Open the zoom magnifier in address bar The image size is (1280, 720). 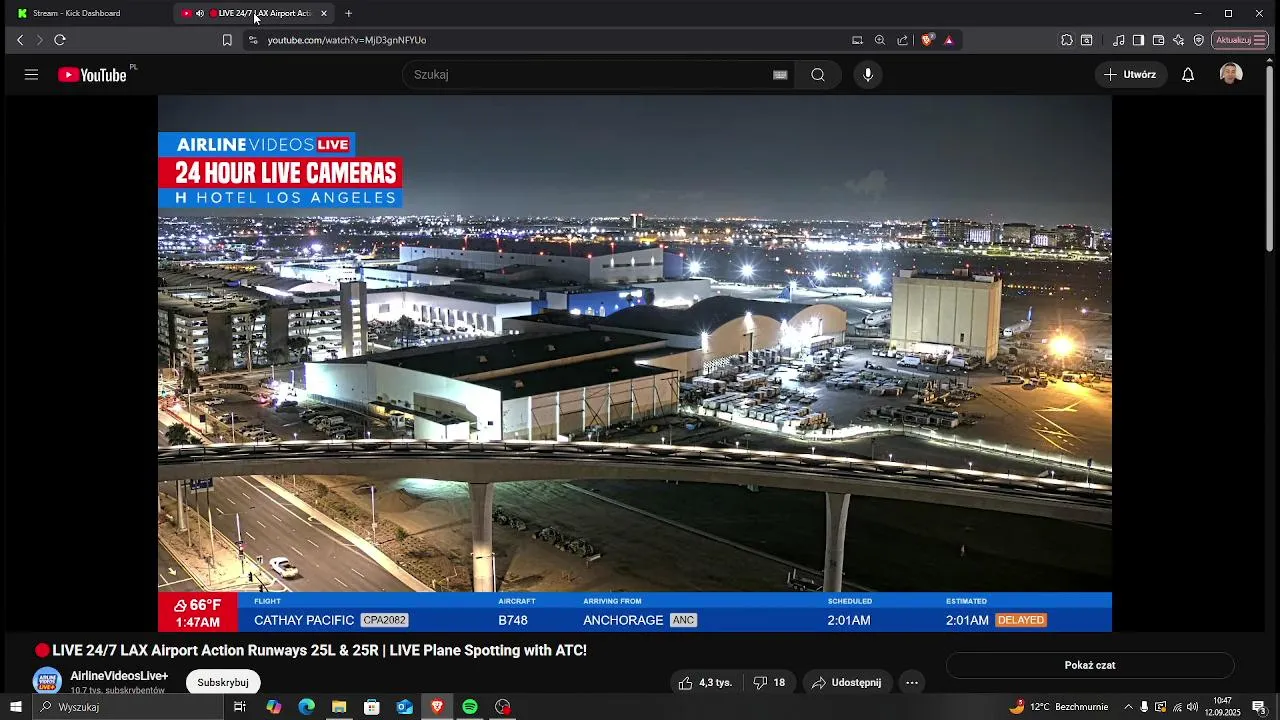[880, 40]
